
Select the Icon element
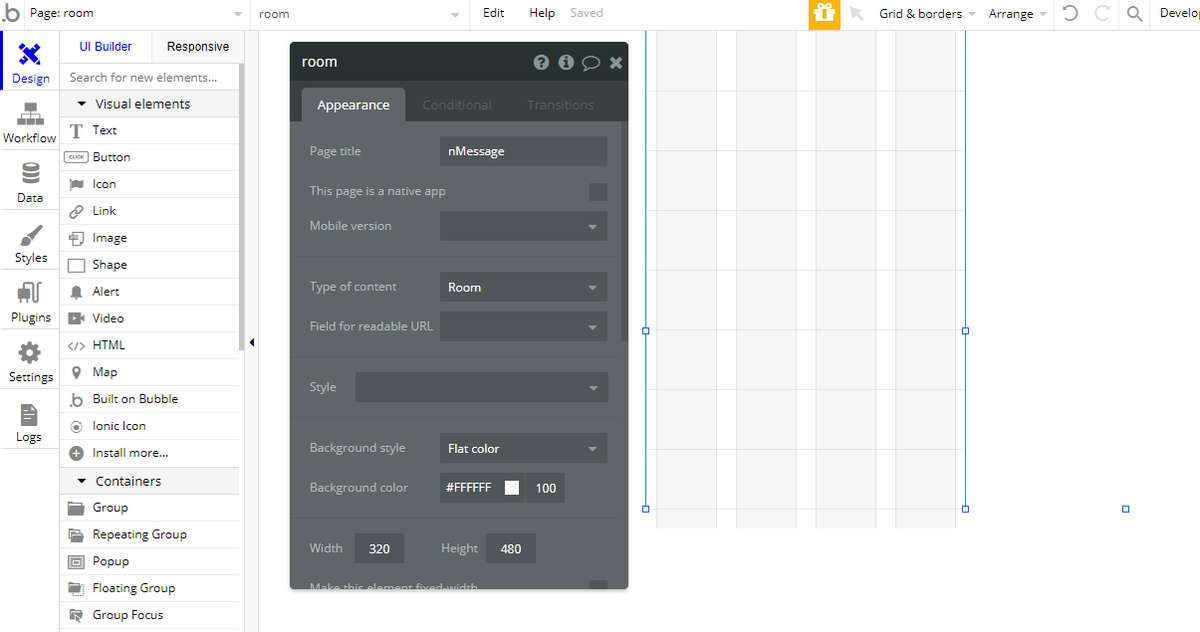point(150,184)
